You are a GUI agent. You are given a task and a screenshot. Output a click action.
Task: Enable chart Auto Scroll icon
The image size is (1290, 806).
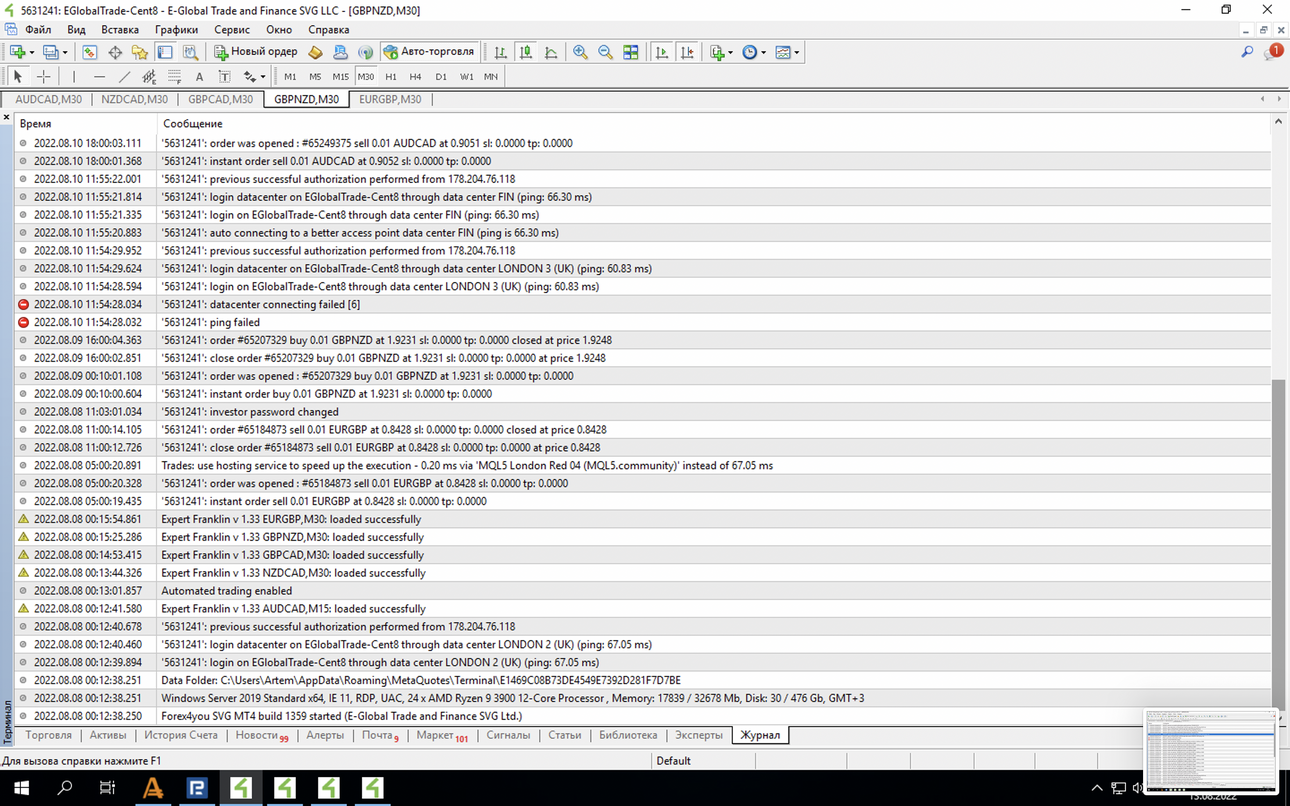click(661, 52)
